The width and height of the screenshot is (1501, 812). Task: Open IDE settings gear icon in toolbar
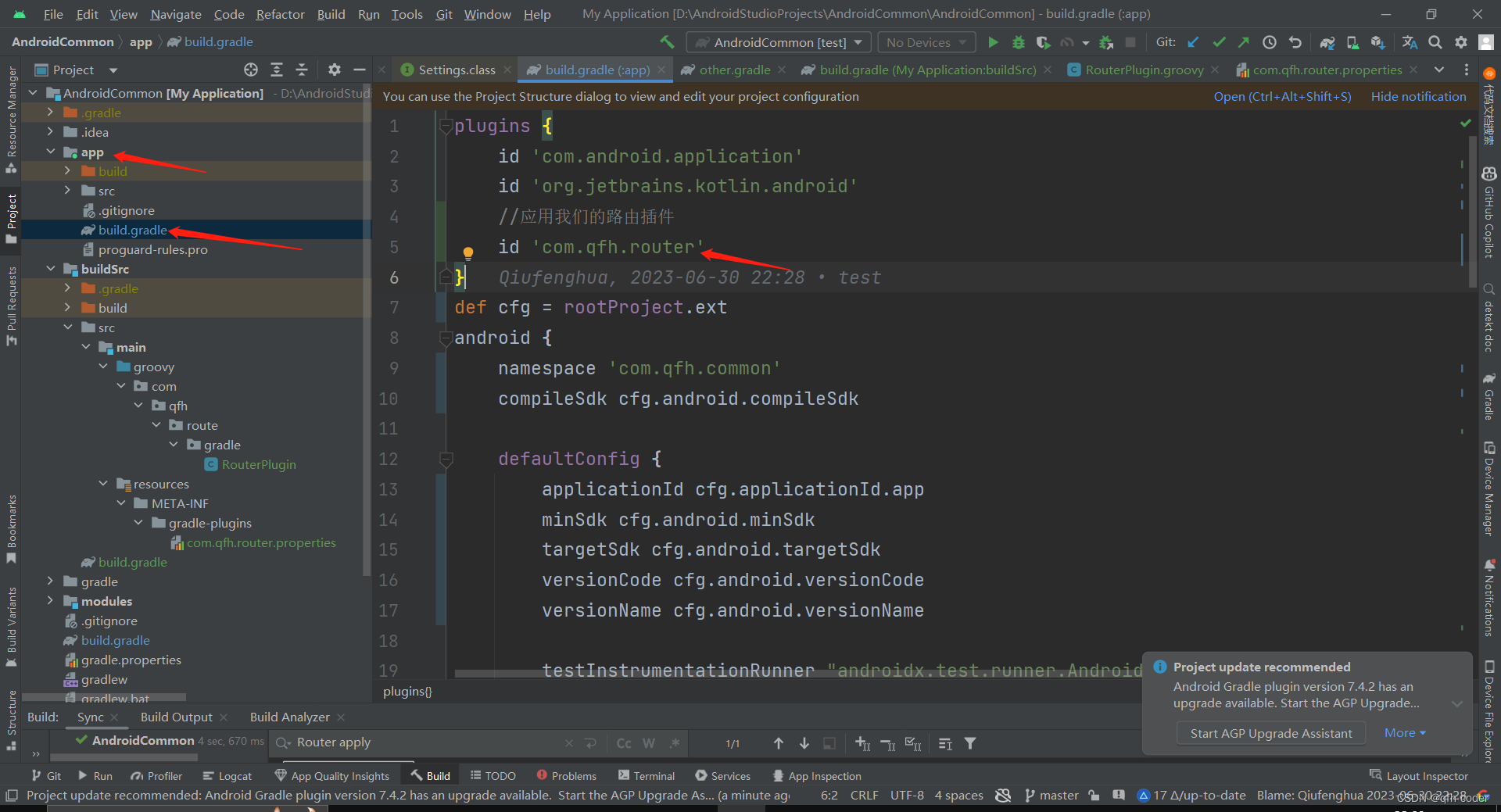(x=1460, y=42)
